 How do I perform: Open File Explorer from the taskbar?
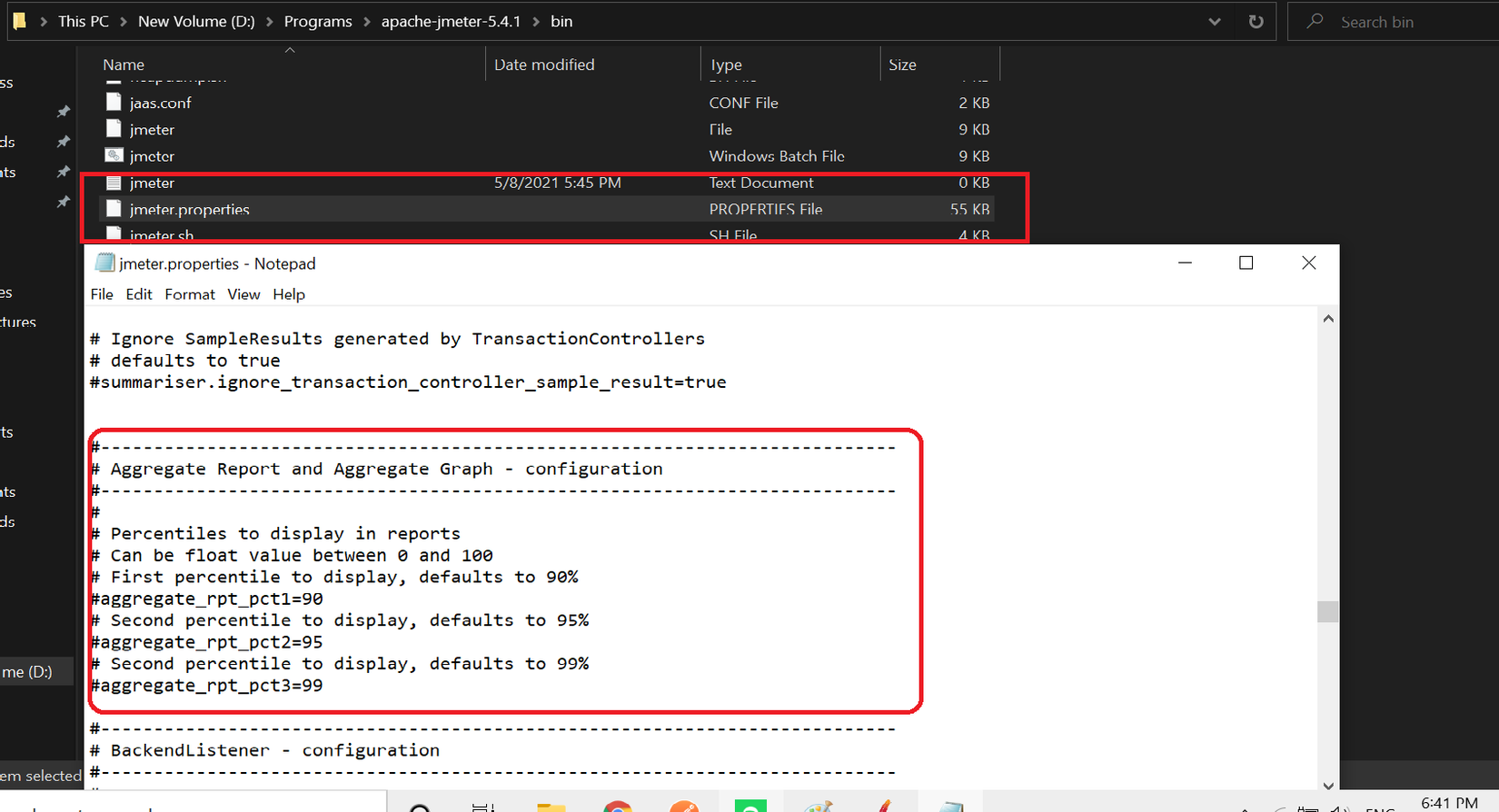coord(551,807)
